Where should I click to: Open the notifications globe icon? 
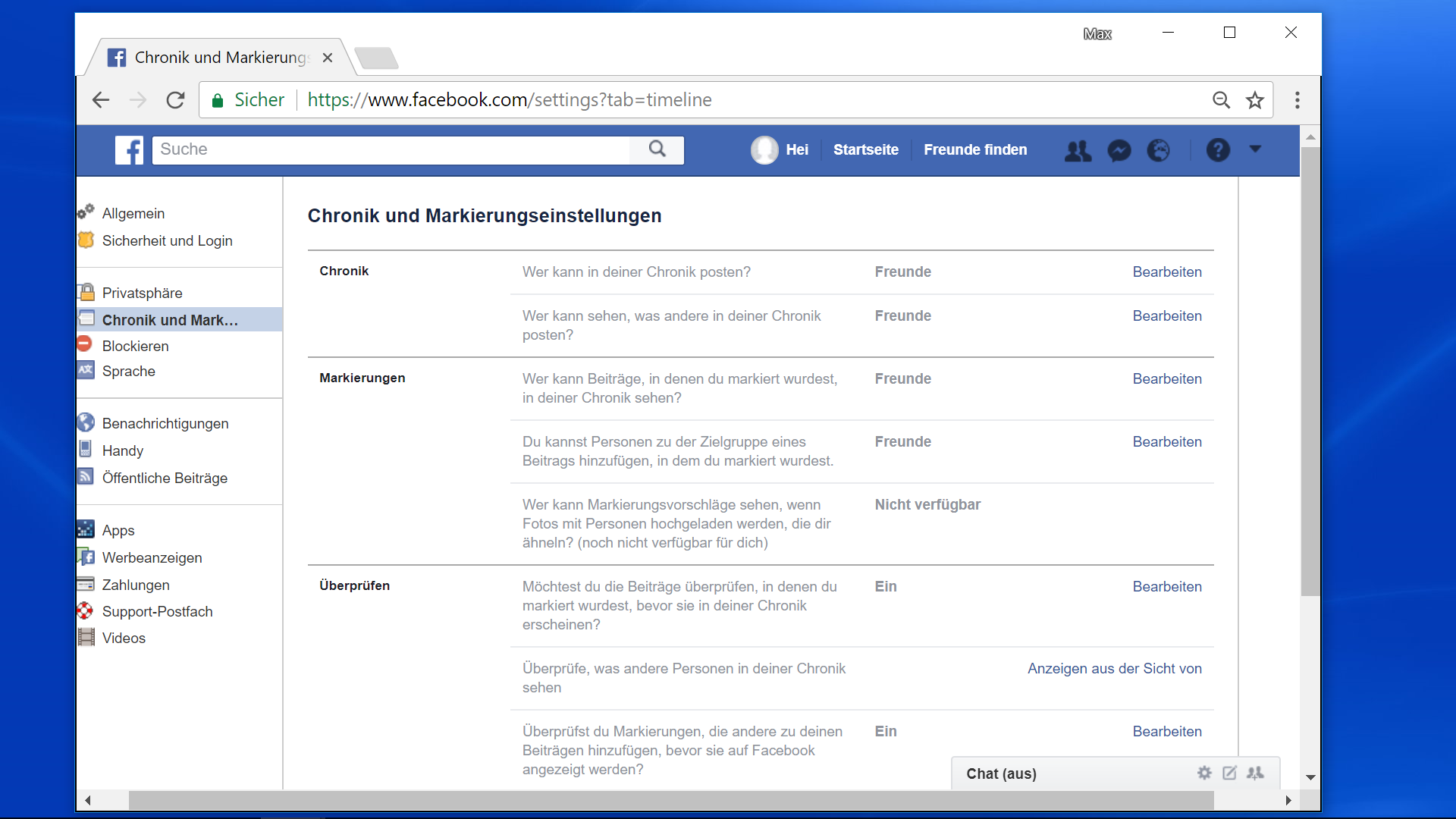click(1159, 150)
